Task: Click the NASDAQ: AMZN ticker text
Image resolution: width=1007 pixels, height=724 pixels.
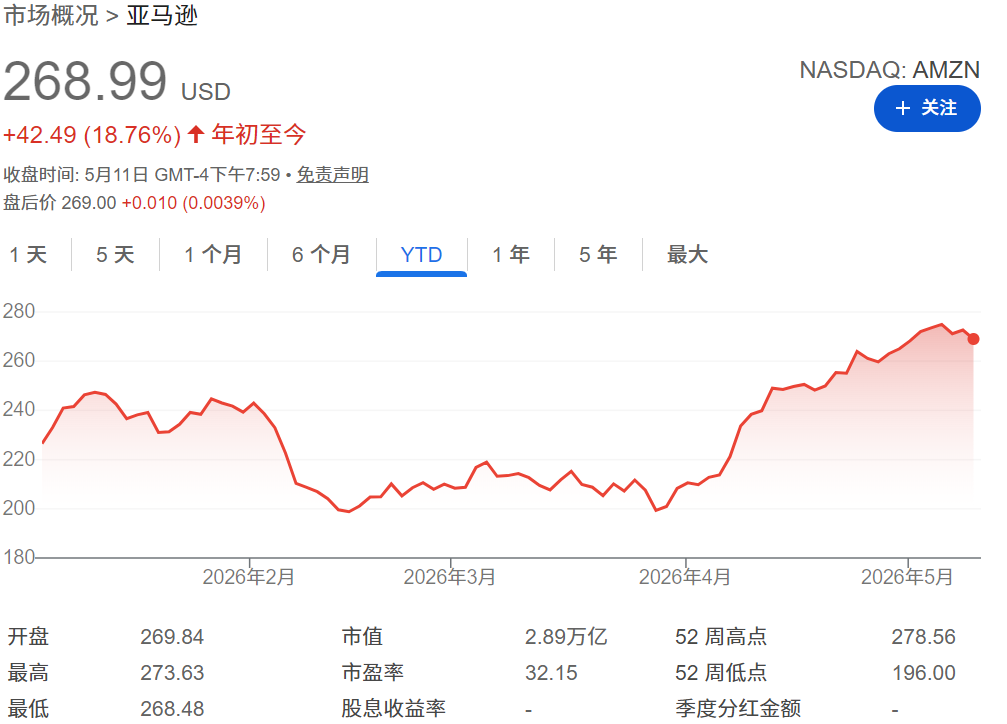Action: tap(889, 69)
